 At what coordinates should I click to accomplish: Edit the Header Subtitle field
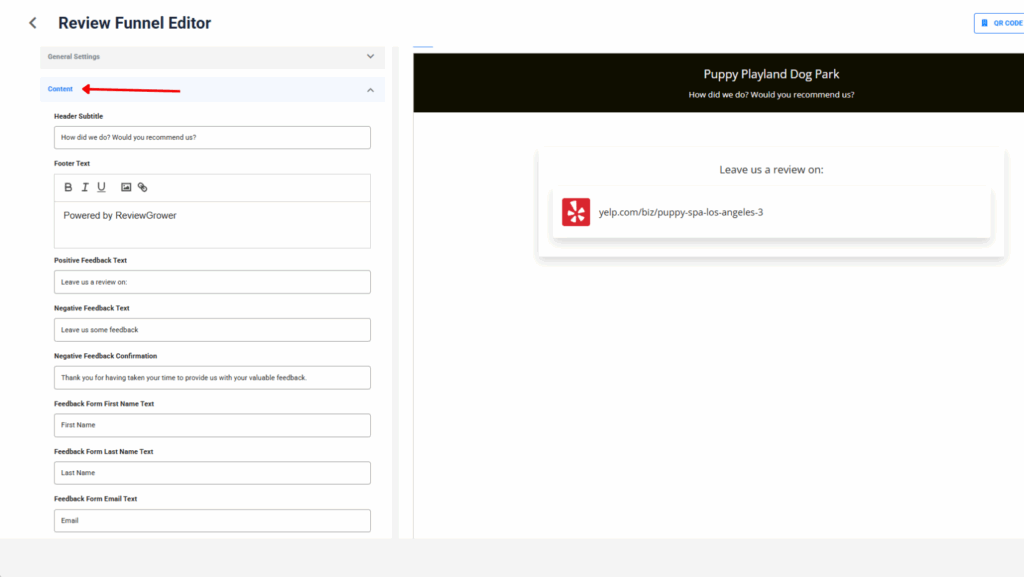point(212,138)
